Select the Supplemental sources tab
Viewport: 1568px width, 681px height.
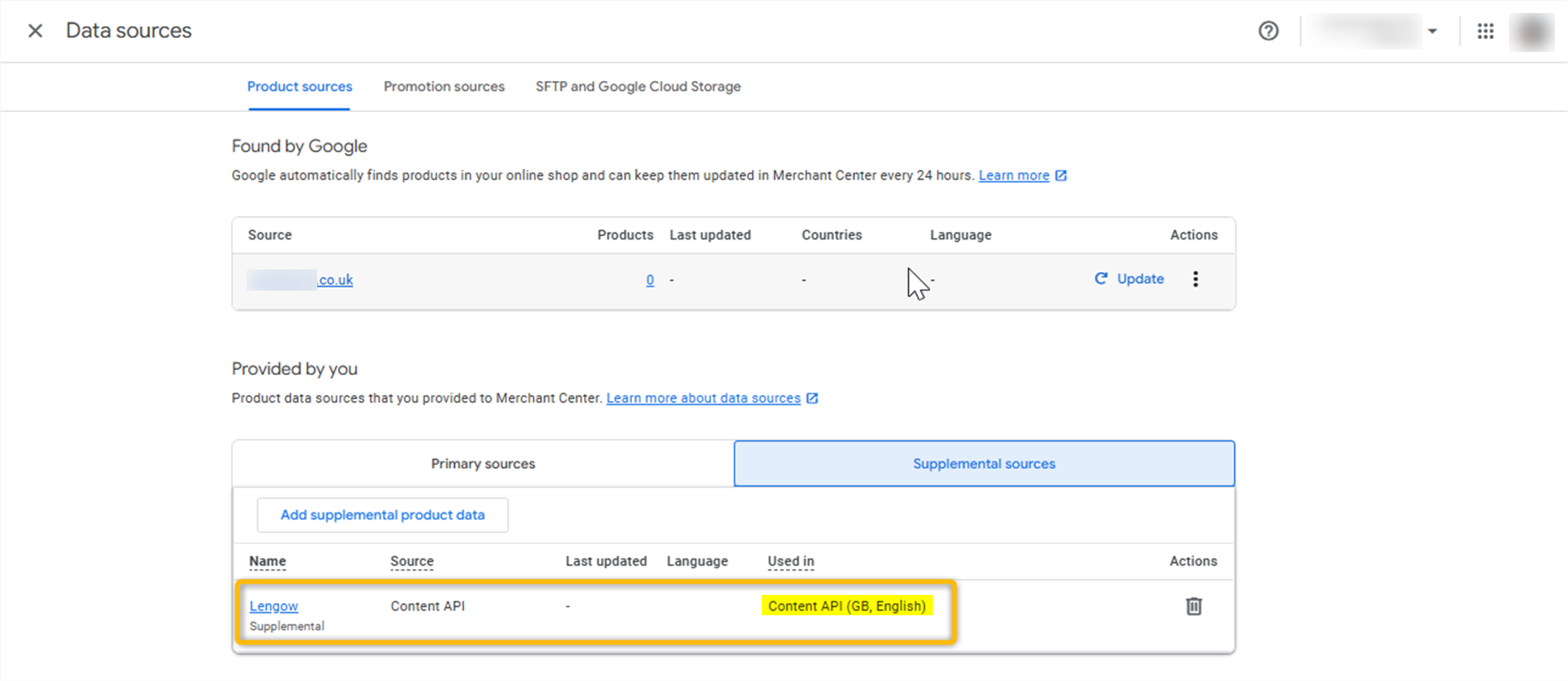coord(984,463)
